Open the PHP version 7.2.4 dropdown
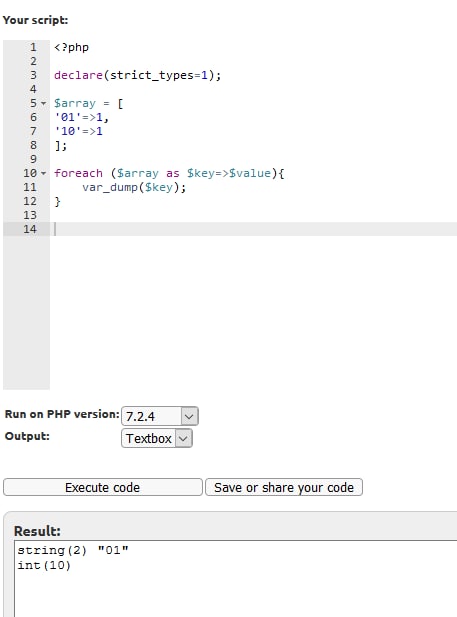The image size is (457, 617). (160, 416)
